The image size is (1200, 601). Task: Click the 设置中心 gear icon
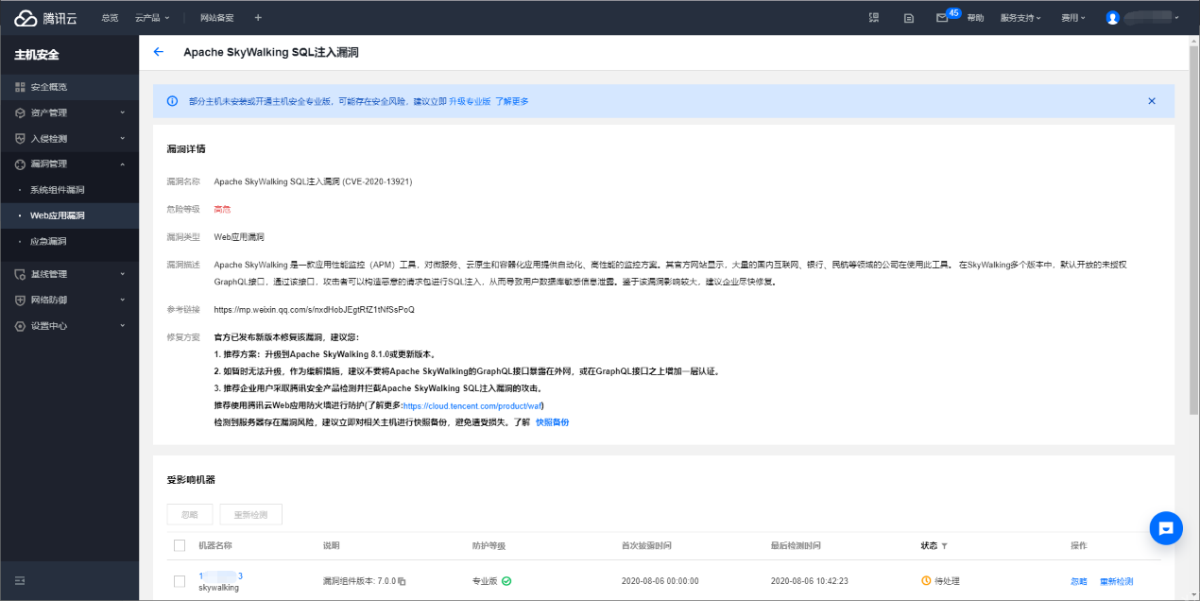(20, 326)
